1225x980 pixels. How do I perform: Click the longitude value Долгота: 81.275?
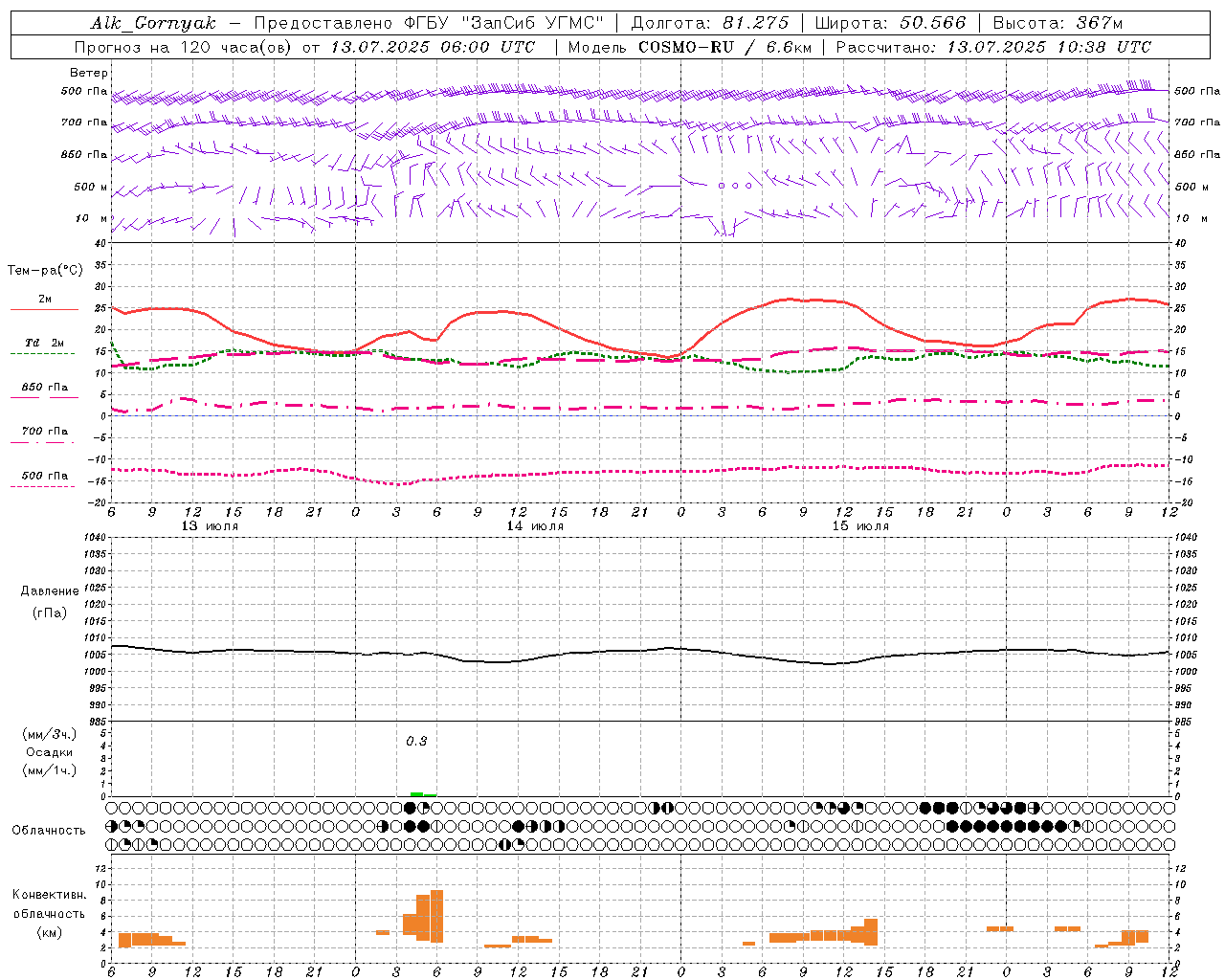710,23
